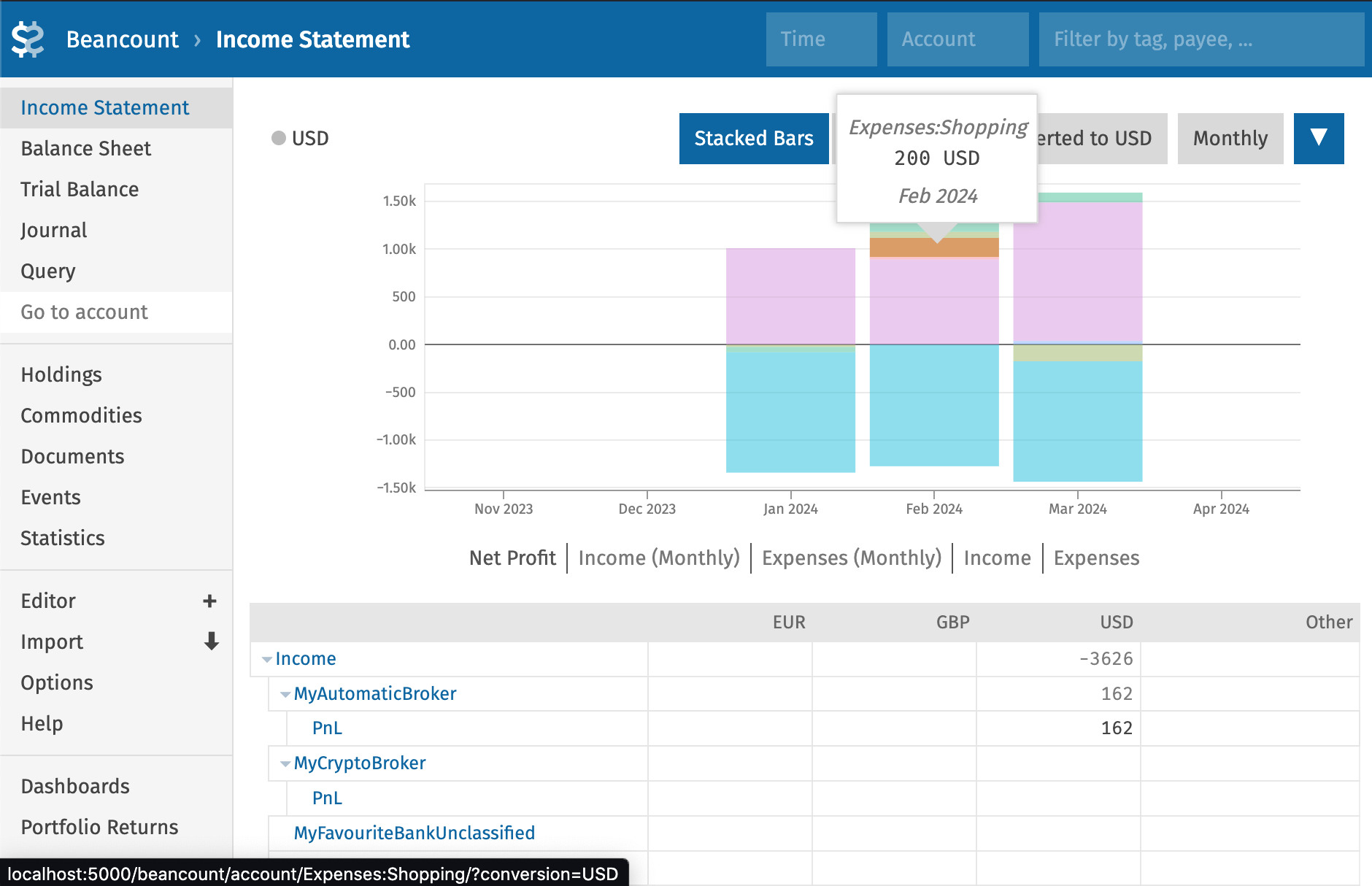Collapse the MyCryptoBroker tree row

pyautogui.click(x=285, y=763)
